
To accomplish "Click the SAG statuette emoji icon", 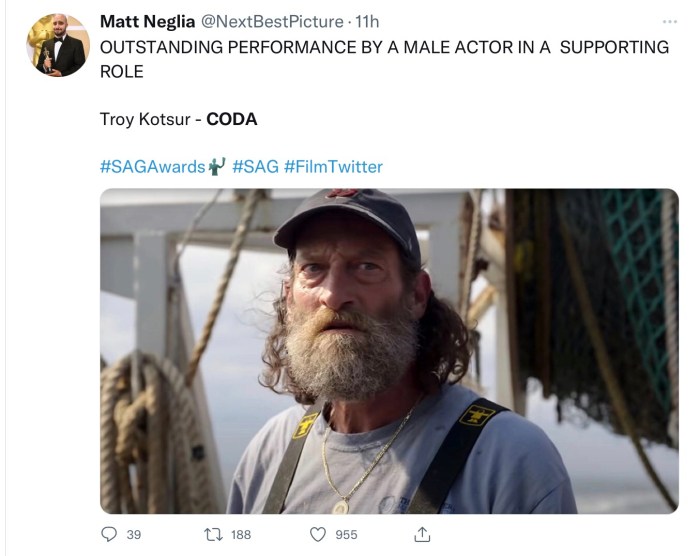I will (217, 166).
